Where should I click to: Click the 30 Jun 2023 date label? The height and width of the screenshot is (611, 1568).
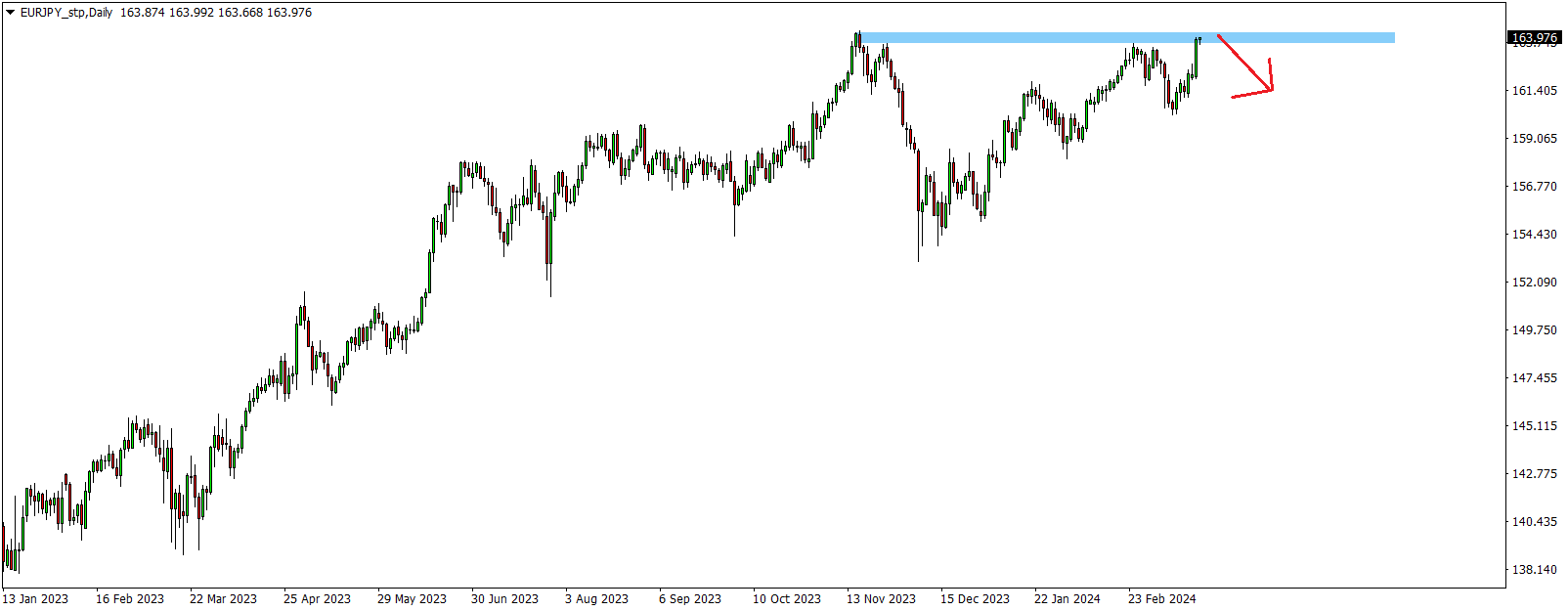[504, 599]
